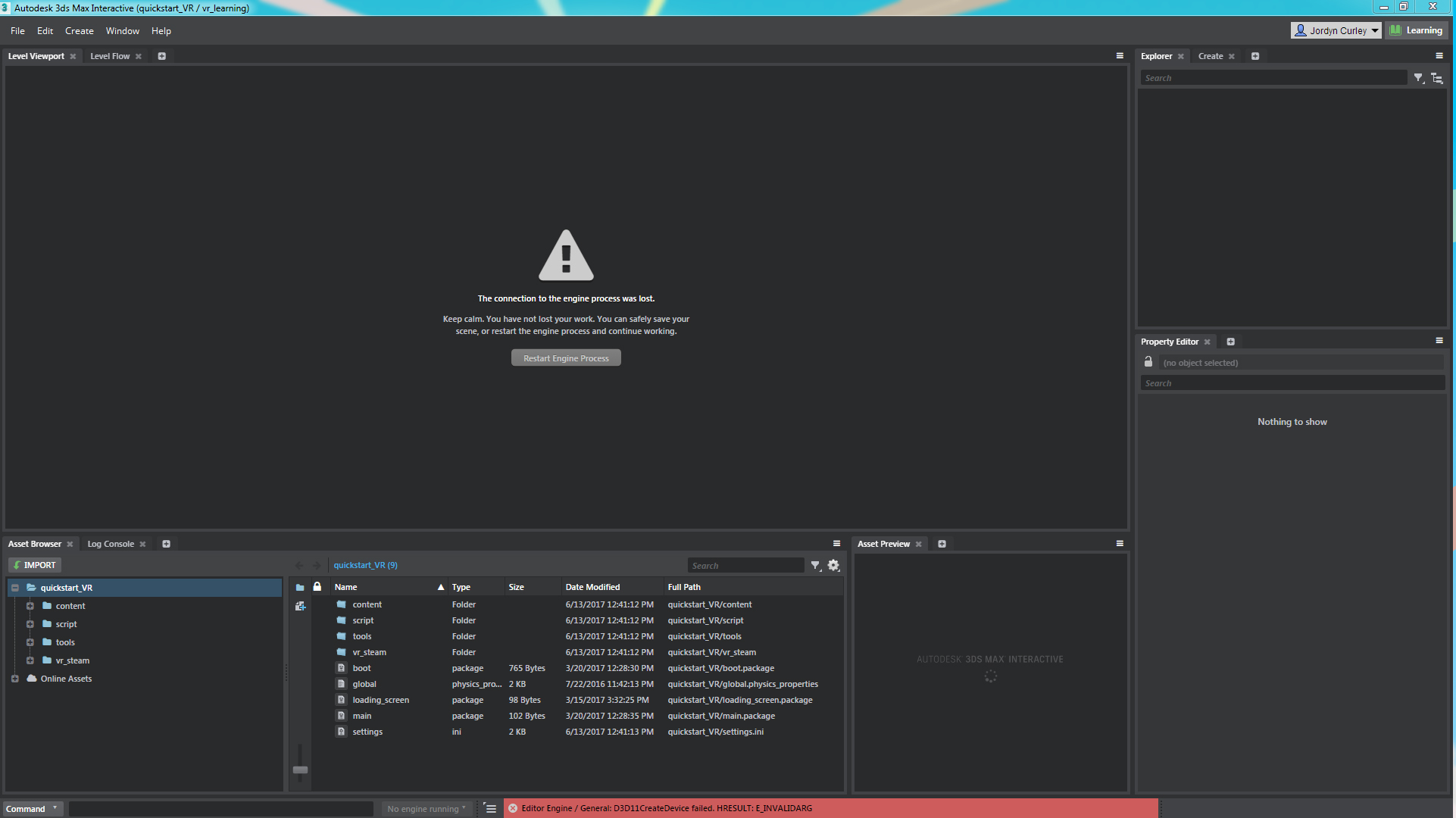Open the Level Viewport panel options menu
The width and height of the screenshot is (1456, 818).
click(1120, 56)
